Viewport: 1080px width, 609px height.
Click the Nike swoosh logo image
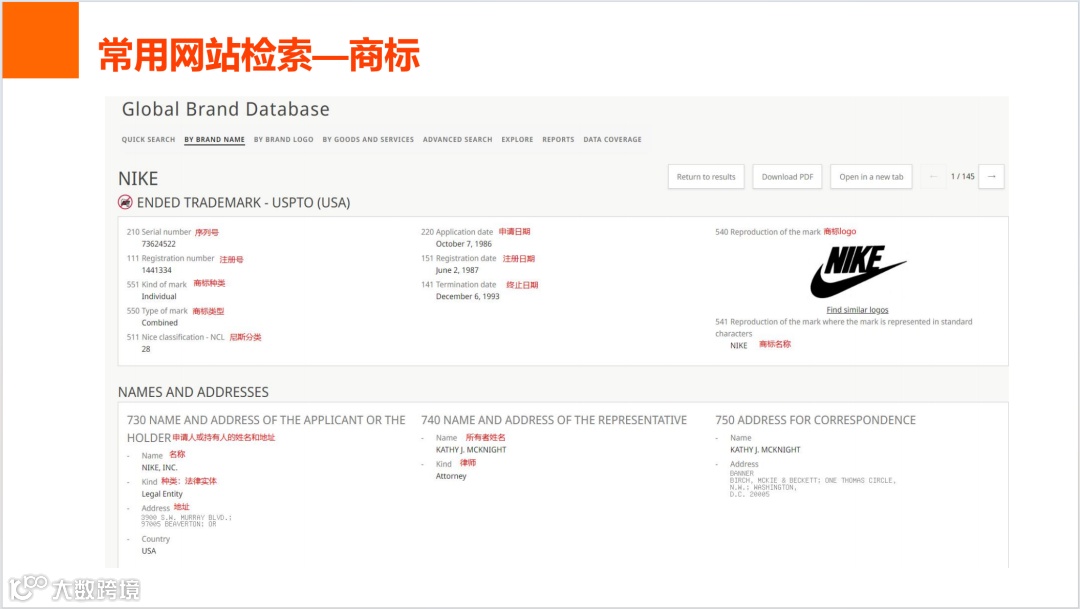(858, 271)
